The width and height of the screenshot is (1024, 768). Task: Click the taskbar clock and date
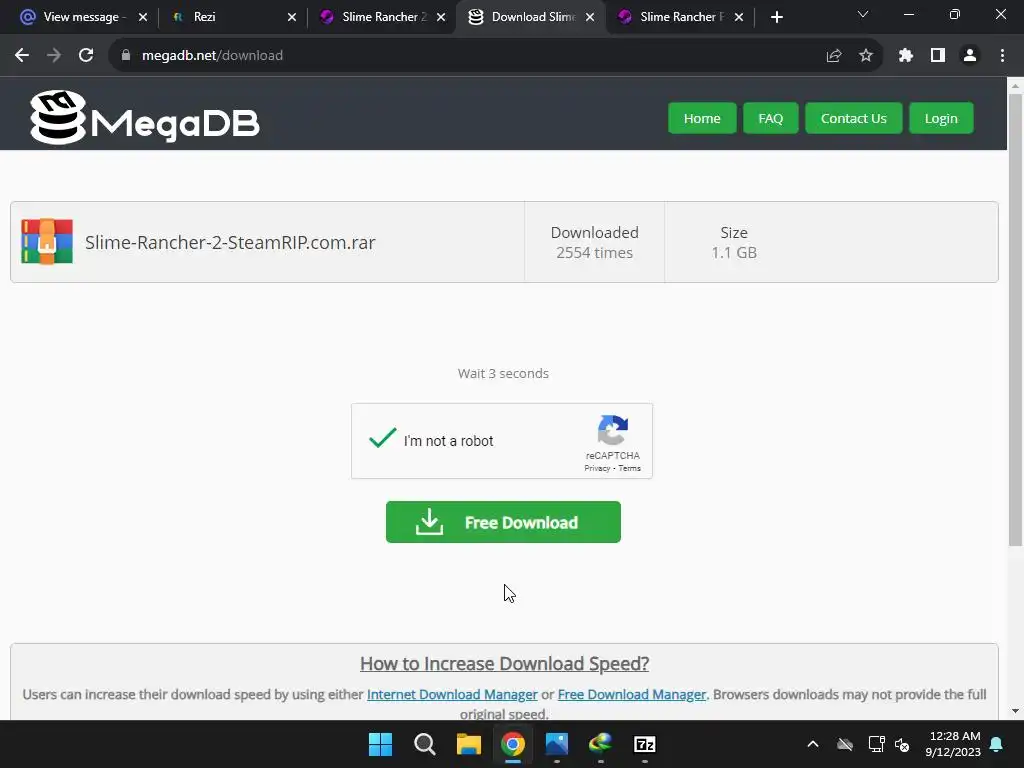pyautogui.click(x=953, y=744)
